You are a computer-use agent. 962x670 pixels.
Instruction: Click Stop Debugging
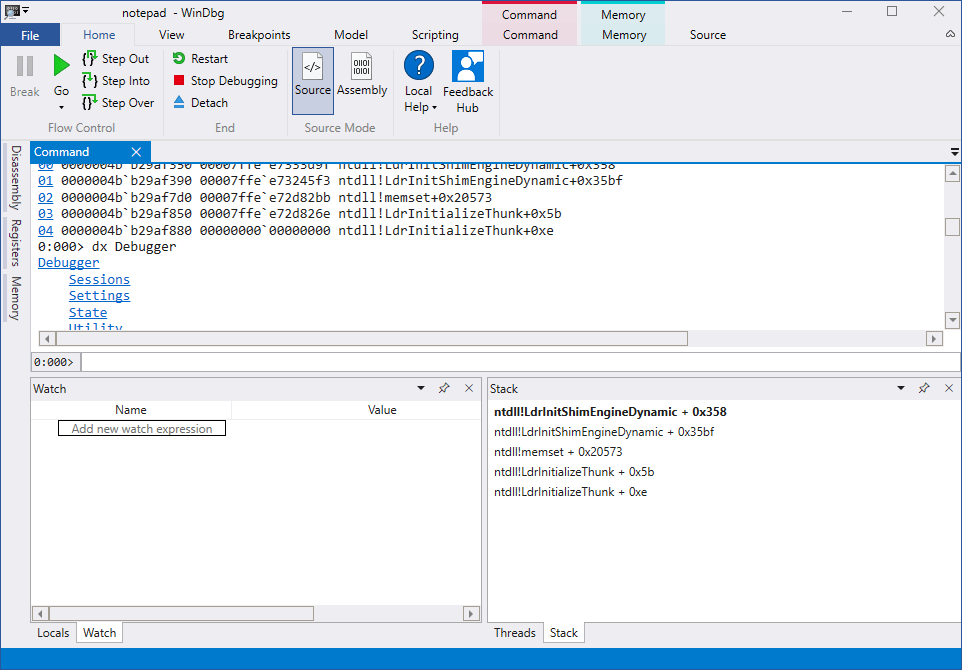225,81
